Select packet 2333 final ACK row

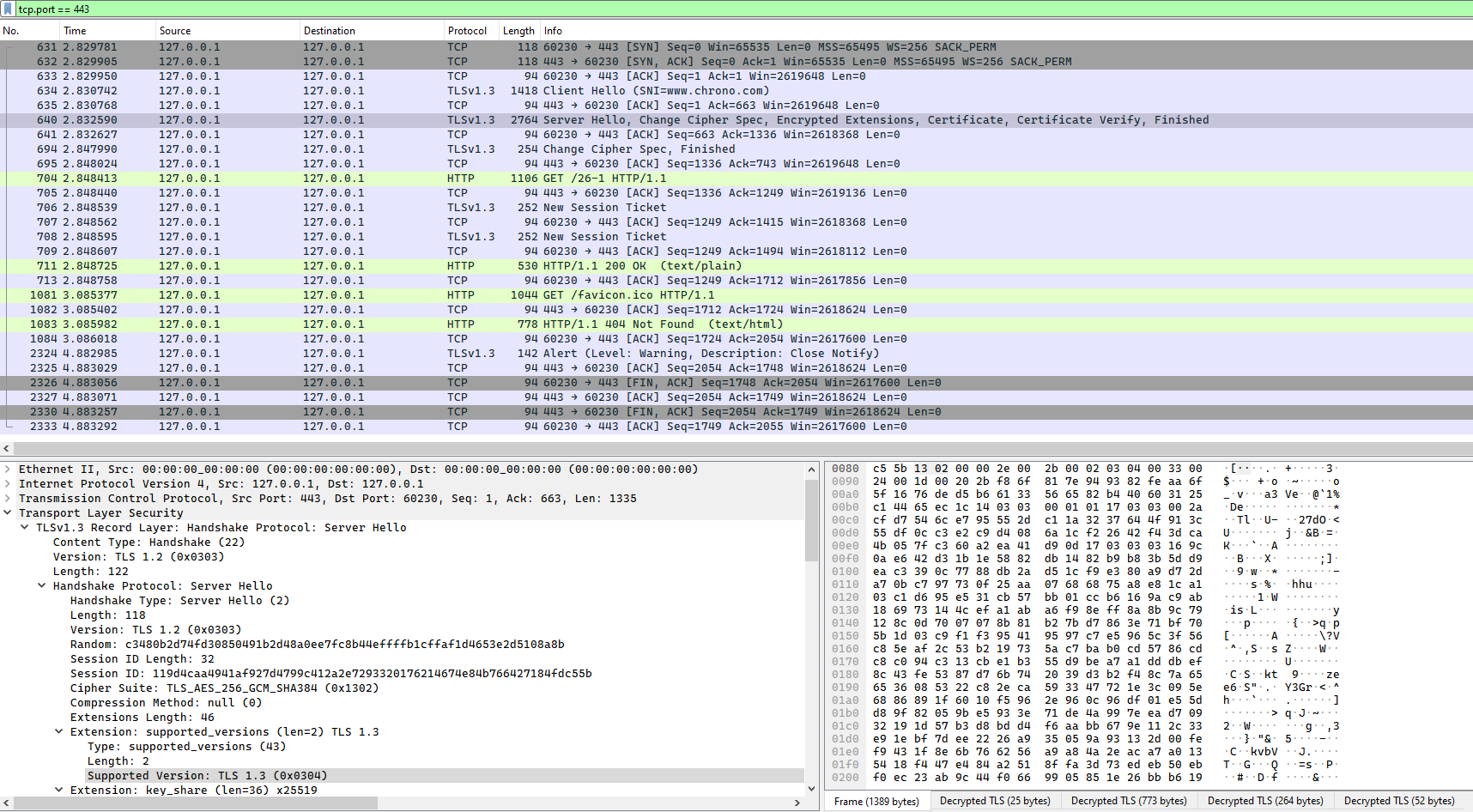point(736,426)
